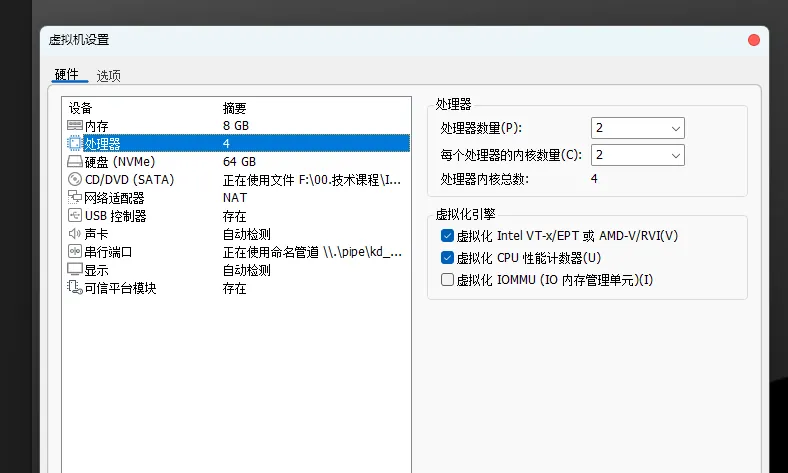The image size is (788, 473).
Task: Click the display (显示) monitor icon
Action: tap(75, 269)
